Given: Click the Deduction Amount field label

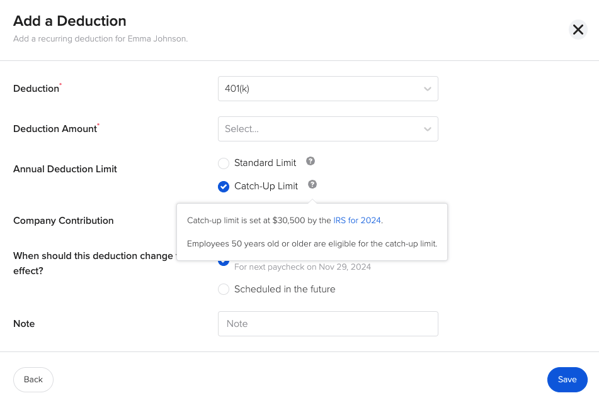Looking at the screenshot, I should [x=55, y=129].
